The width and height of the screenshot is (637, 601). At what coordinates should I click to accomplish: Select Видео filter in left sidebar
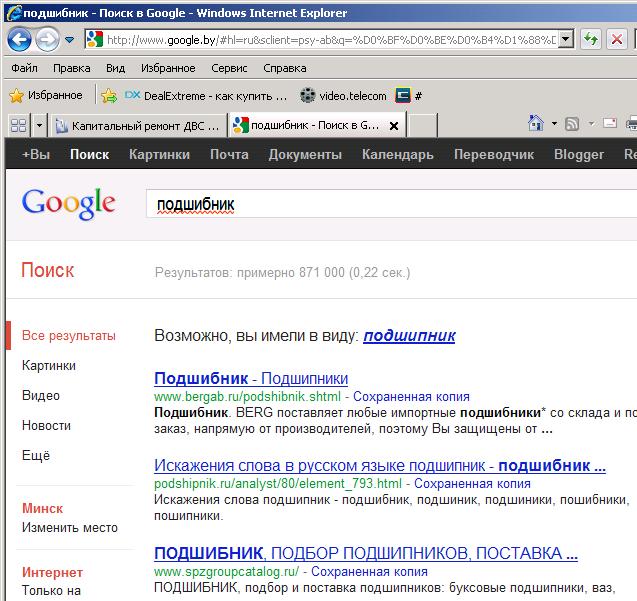tap(41, 395)
